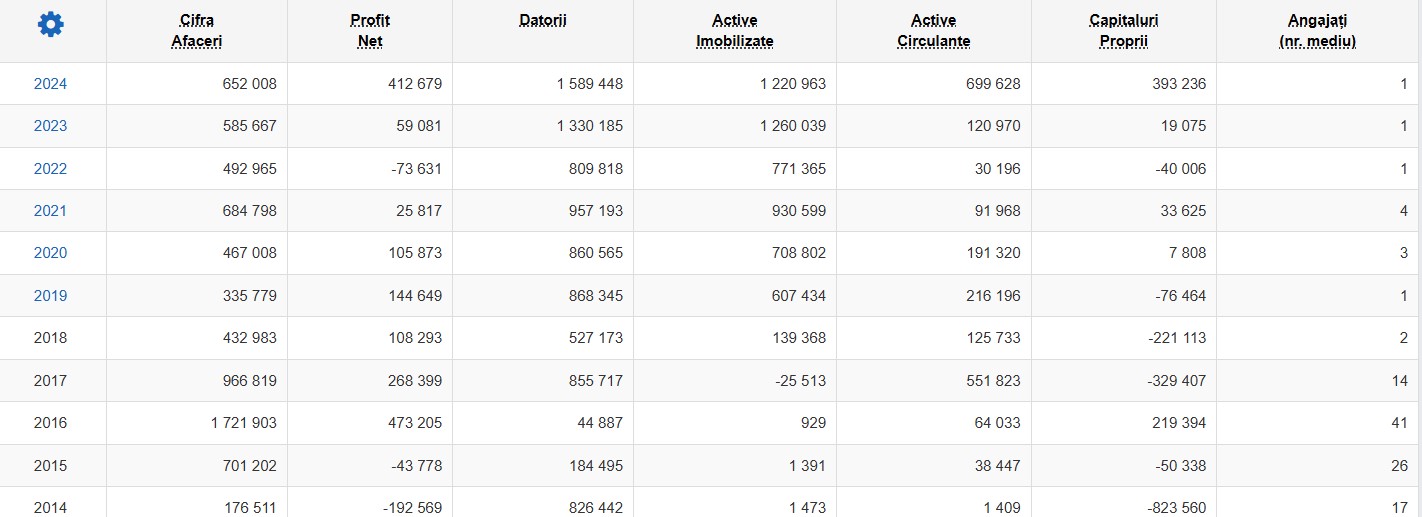Click the Cifra Afaceri column header
The height and width of the screenshot is (517, 1422).
[x=197, y=31]
